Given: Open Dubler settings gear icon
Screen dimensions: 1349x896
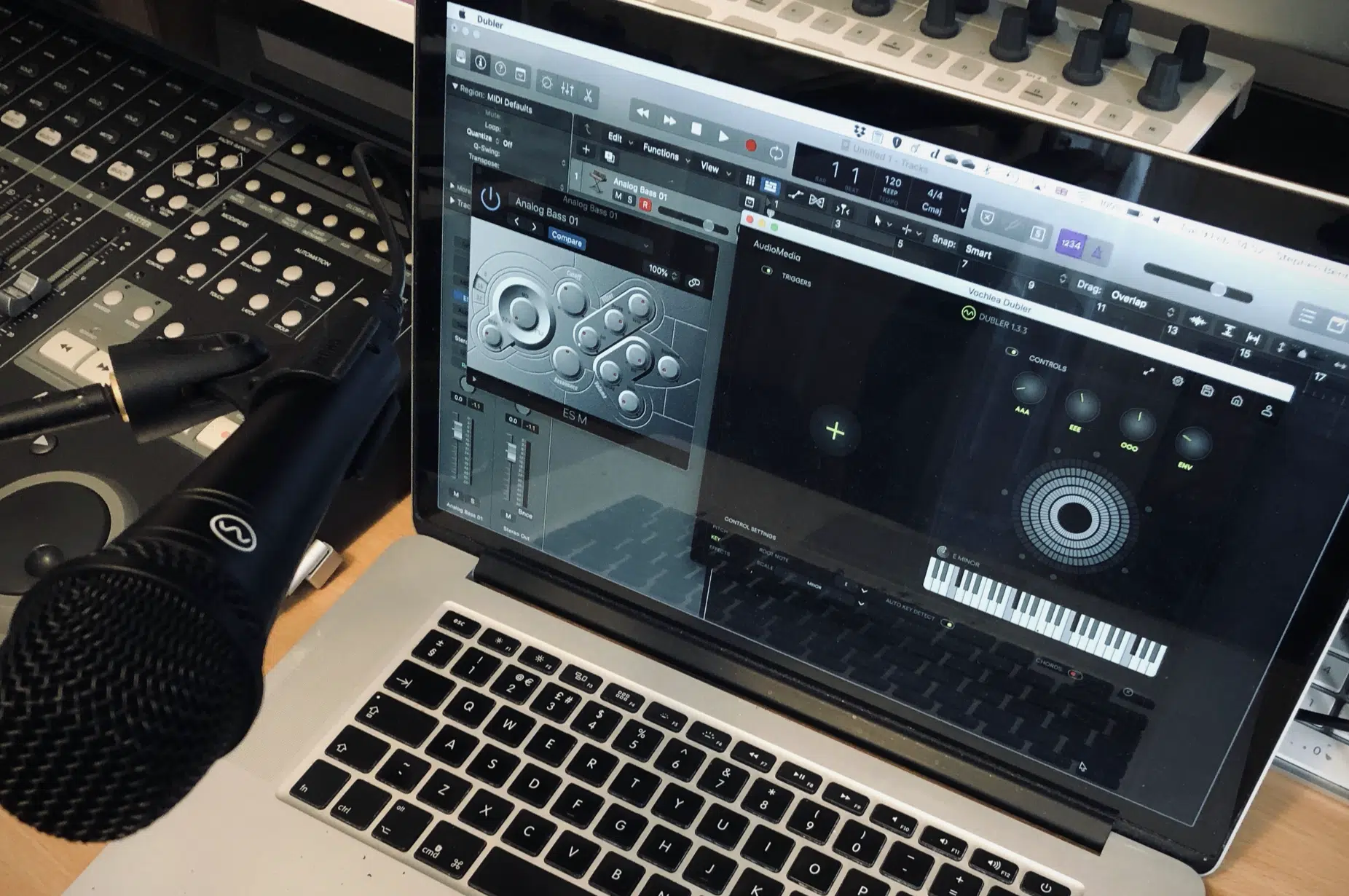Looking at the screenshot, I should 1177,381.
